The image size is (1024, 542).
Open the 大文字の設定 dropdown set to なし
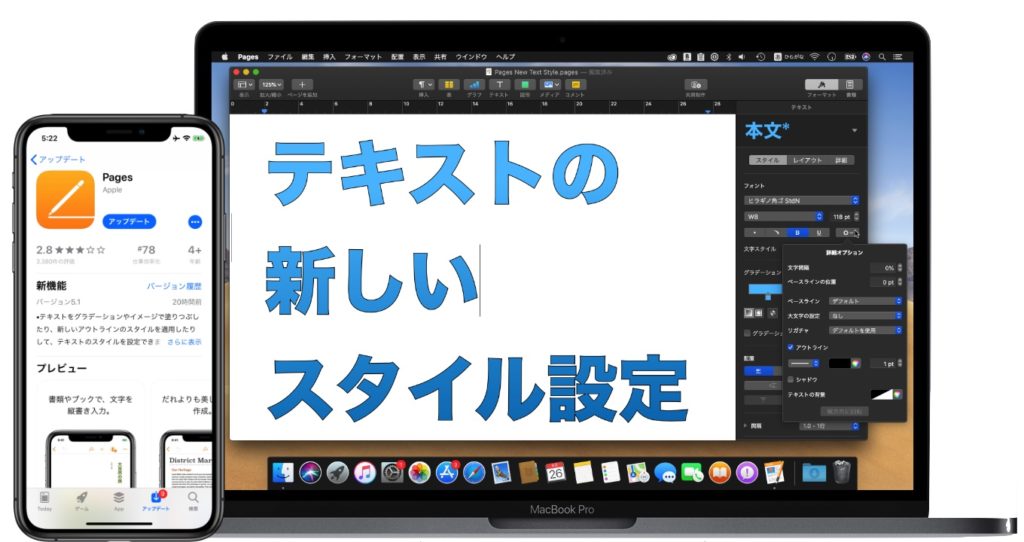pos(865,315)
